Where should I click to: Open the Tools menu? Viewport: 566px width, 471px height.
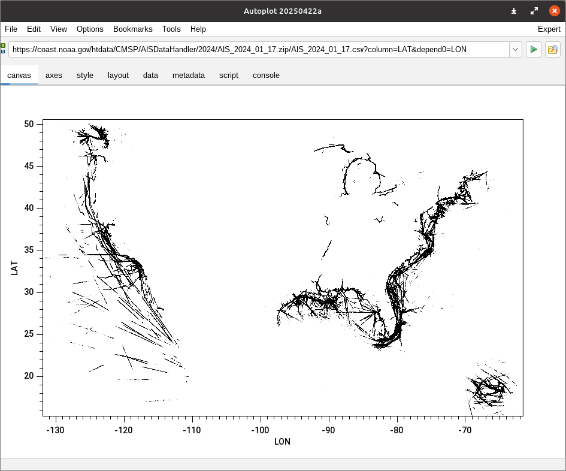171,29
